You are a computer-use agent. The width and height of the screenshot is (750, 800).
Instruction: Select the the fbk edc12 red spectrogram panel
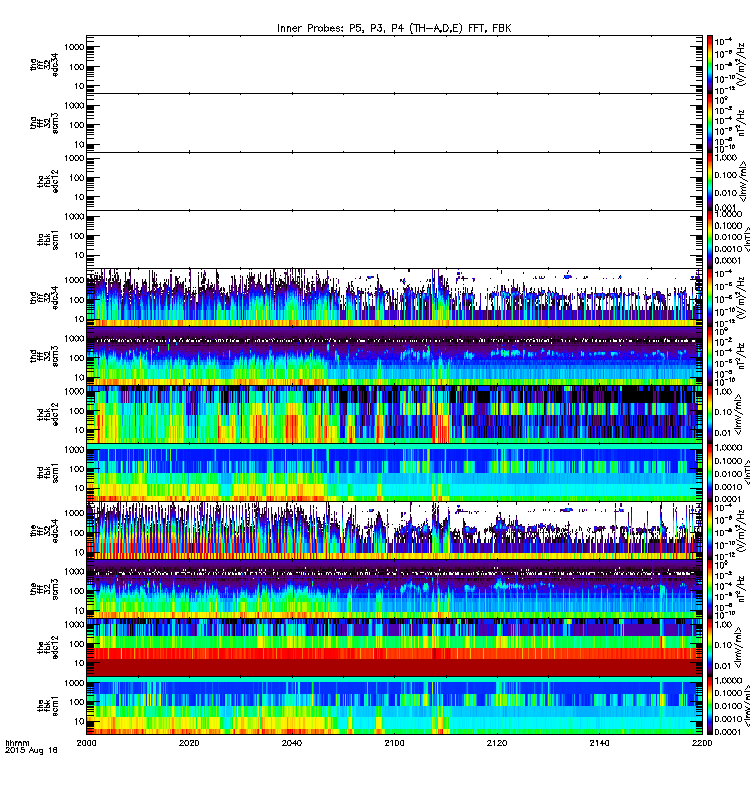click(x=394, y=647)
